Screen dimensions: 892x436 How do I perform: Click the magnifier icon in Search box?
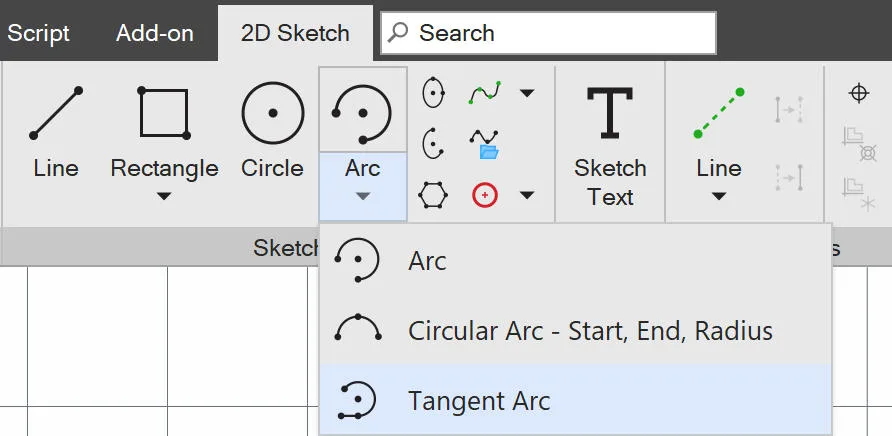[x=398, y=32]
